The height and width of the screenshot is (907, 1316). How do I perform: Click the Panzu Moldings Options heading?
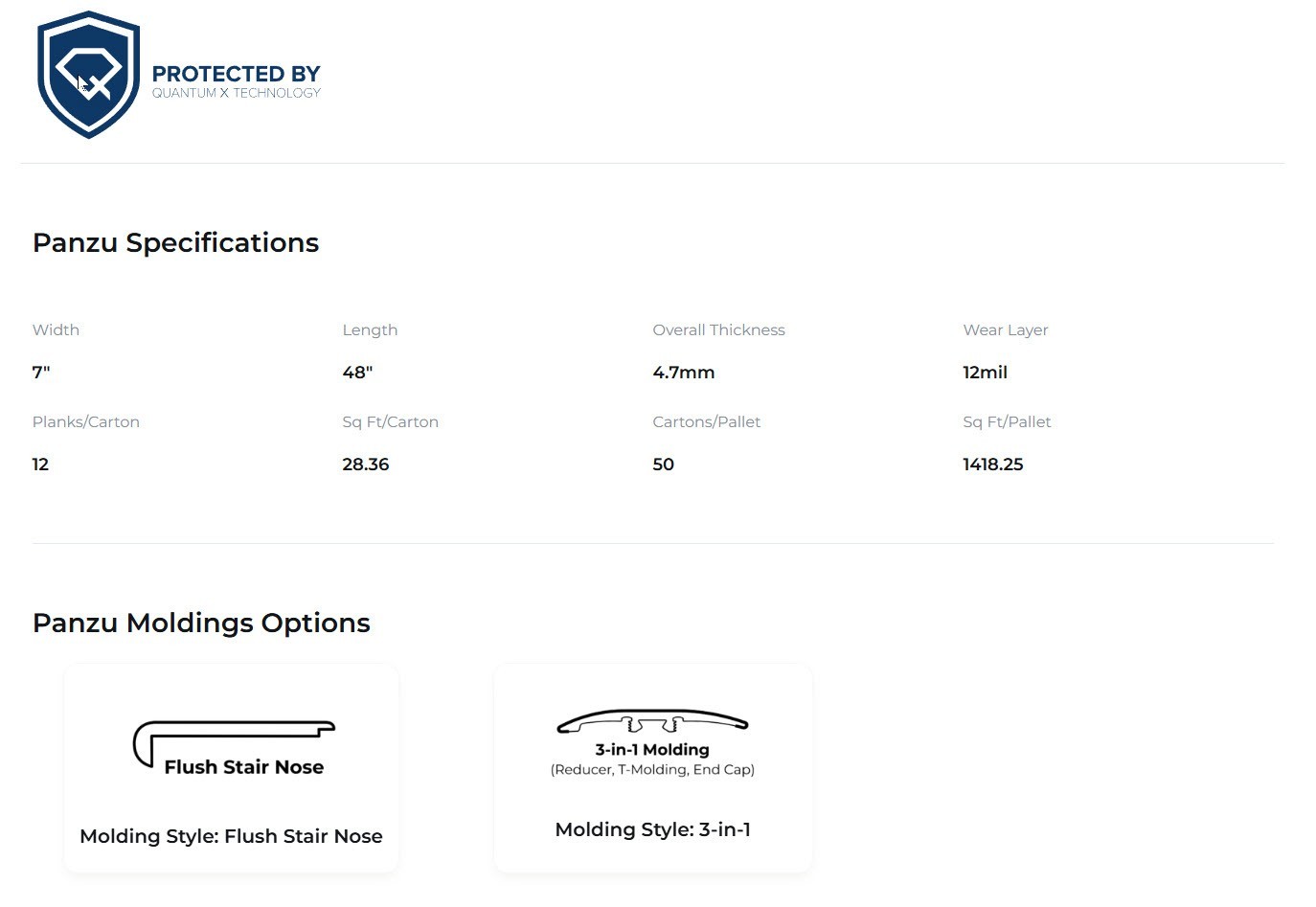[201, 624]
